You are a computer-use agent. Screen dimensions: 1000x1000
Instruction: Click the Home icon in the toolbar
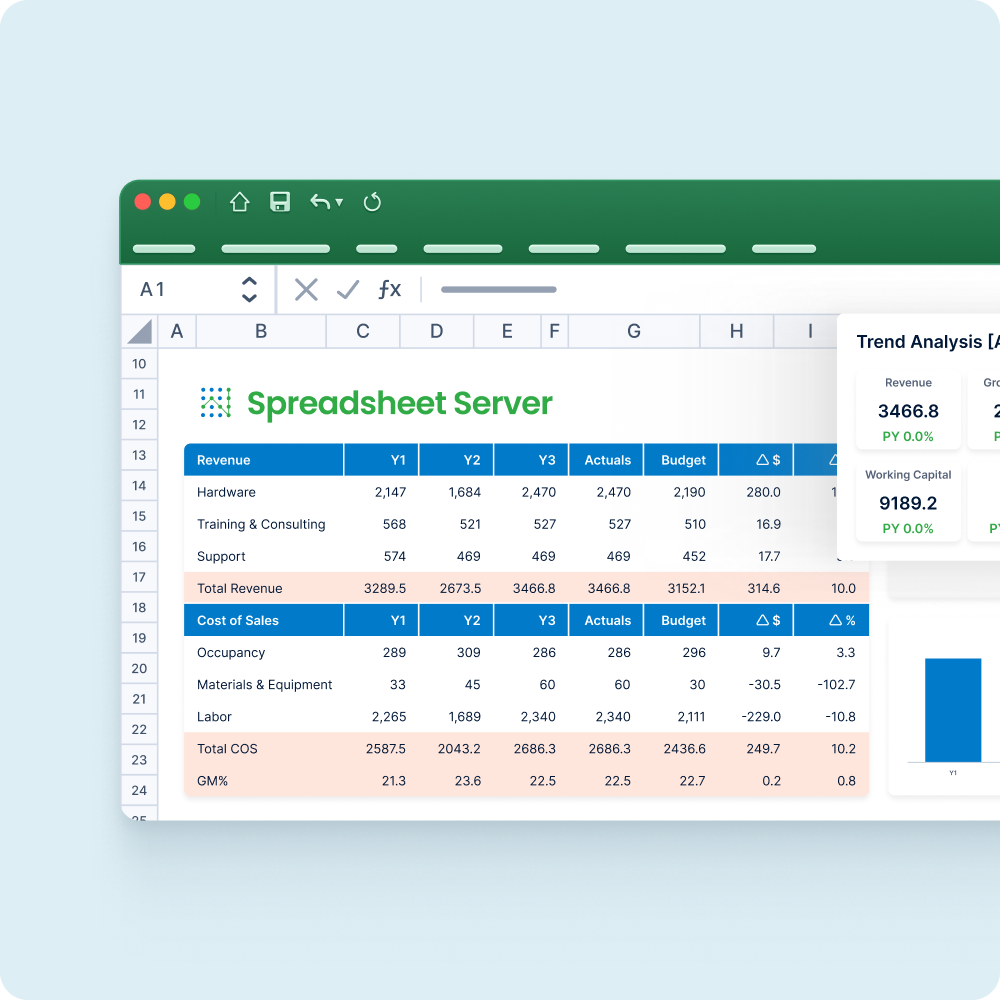tap(239, 201)
